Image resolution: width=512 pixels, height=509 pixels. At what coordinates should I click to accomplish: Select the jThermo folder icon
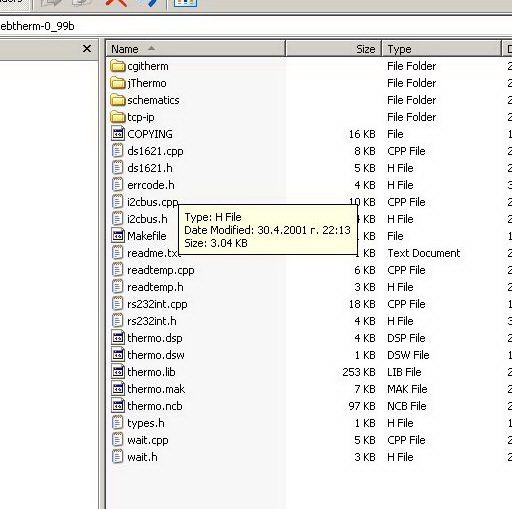(117, 83)
